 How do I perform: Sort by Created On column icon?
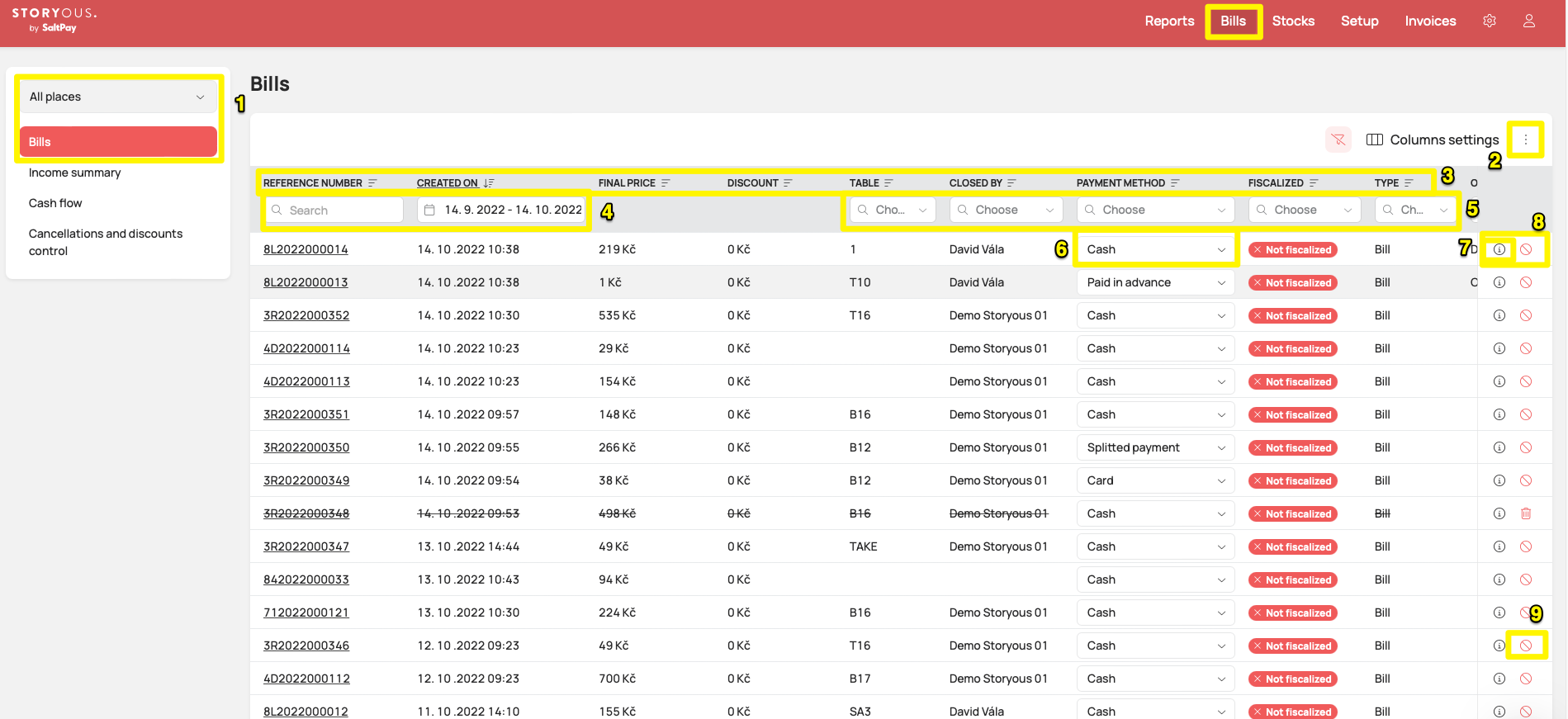pos(489,183)
